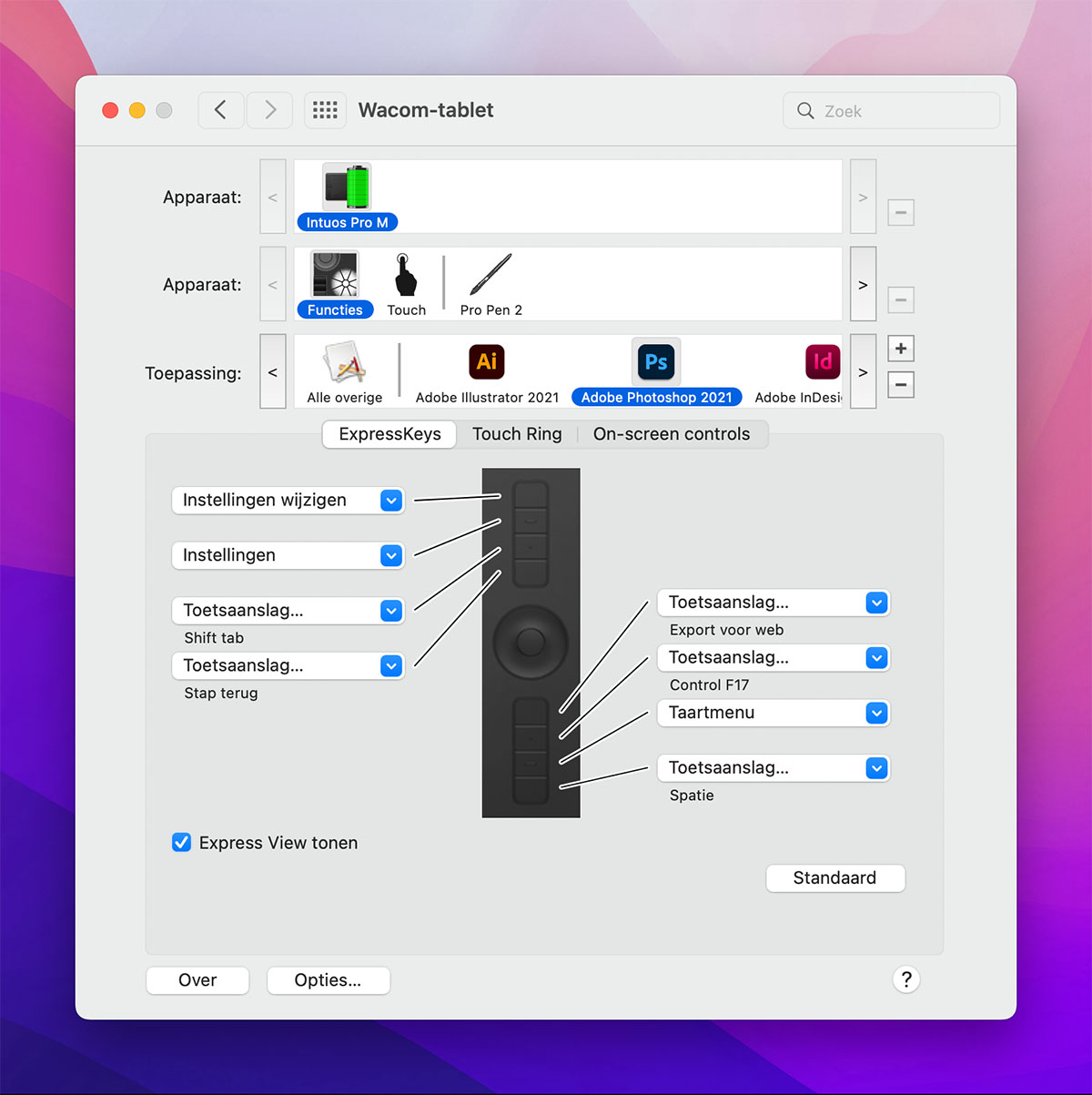
Task: Click the Opties... button
Action: [x=328, y=980]
